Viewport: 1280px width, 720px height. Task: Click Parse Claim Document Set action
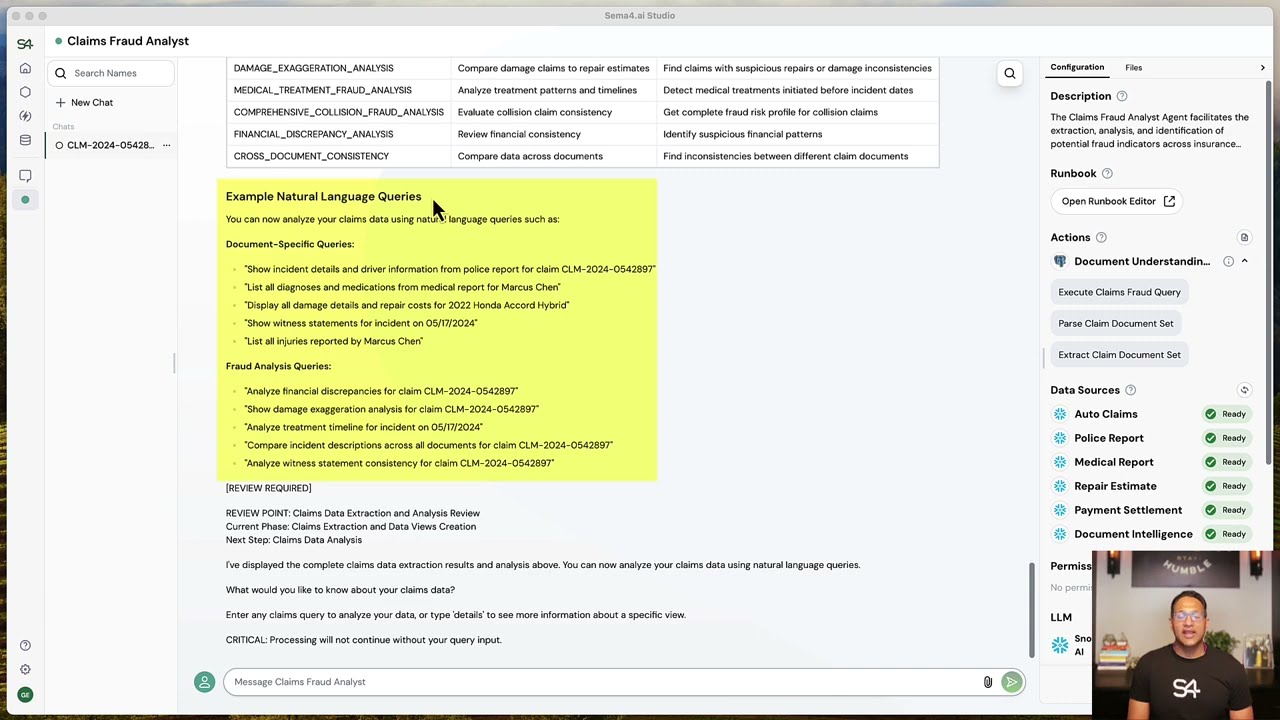[1115, 323]
